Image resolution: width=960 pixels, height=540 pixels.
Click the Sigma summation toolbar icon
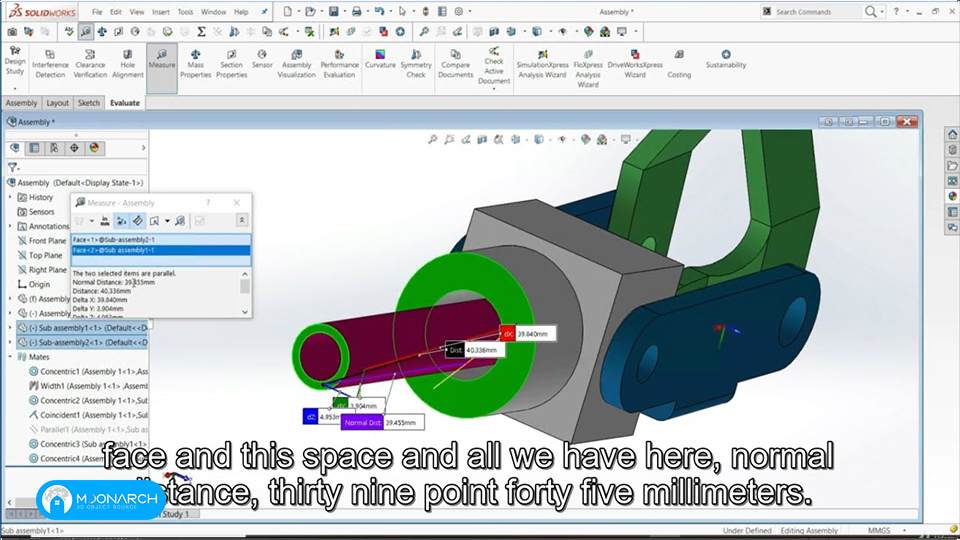pyautogui.click(x=201, y=31)
